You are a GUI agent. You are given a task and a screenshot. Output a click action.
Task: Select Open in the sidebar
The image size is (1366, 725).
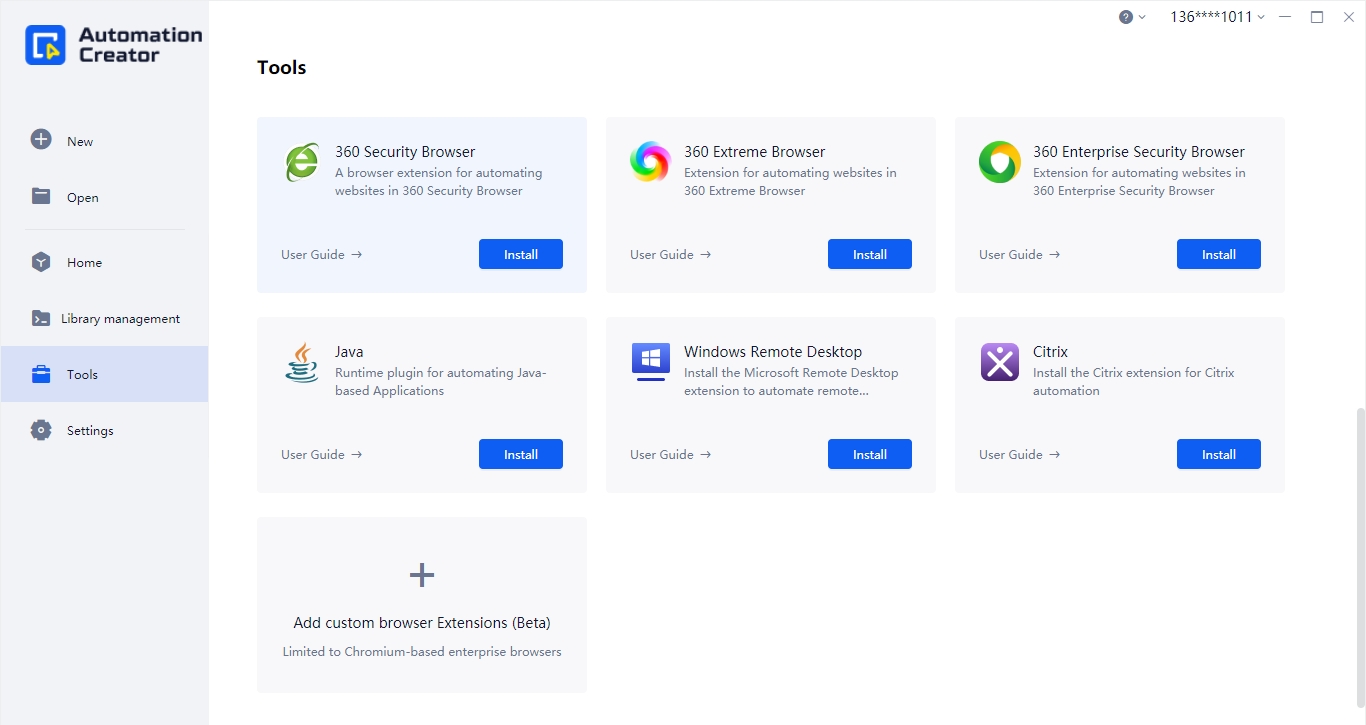104,197
